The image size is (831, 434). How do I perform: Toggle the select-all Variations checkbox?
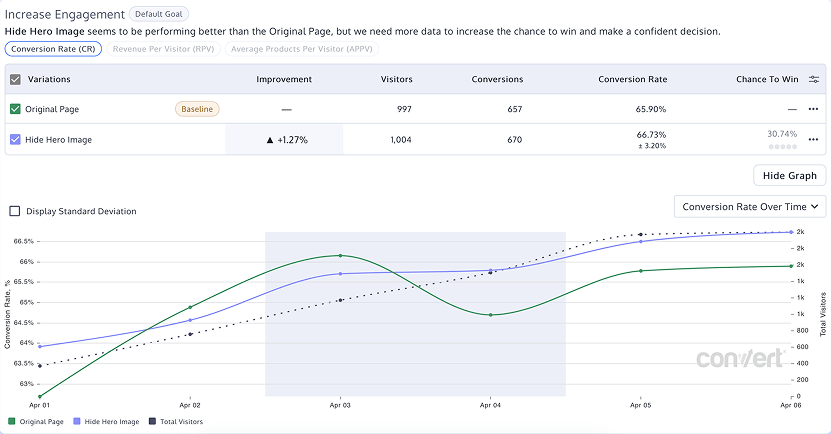(14, 79)
